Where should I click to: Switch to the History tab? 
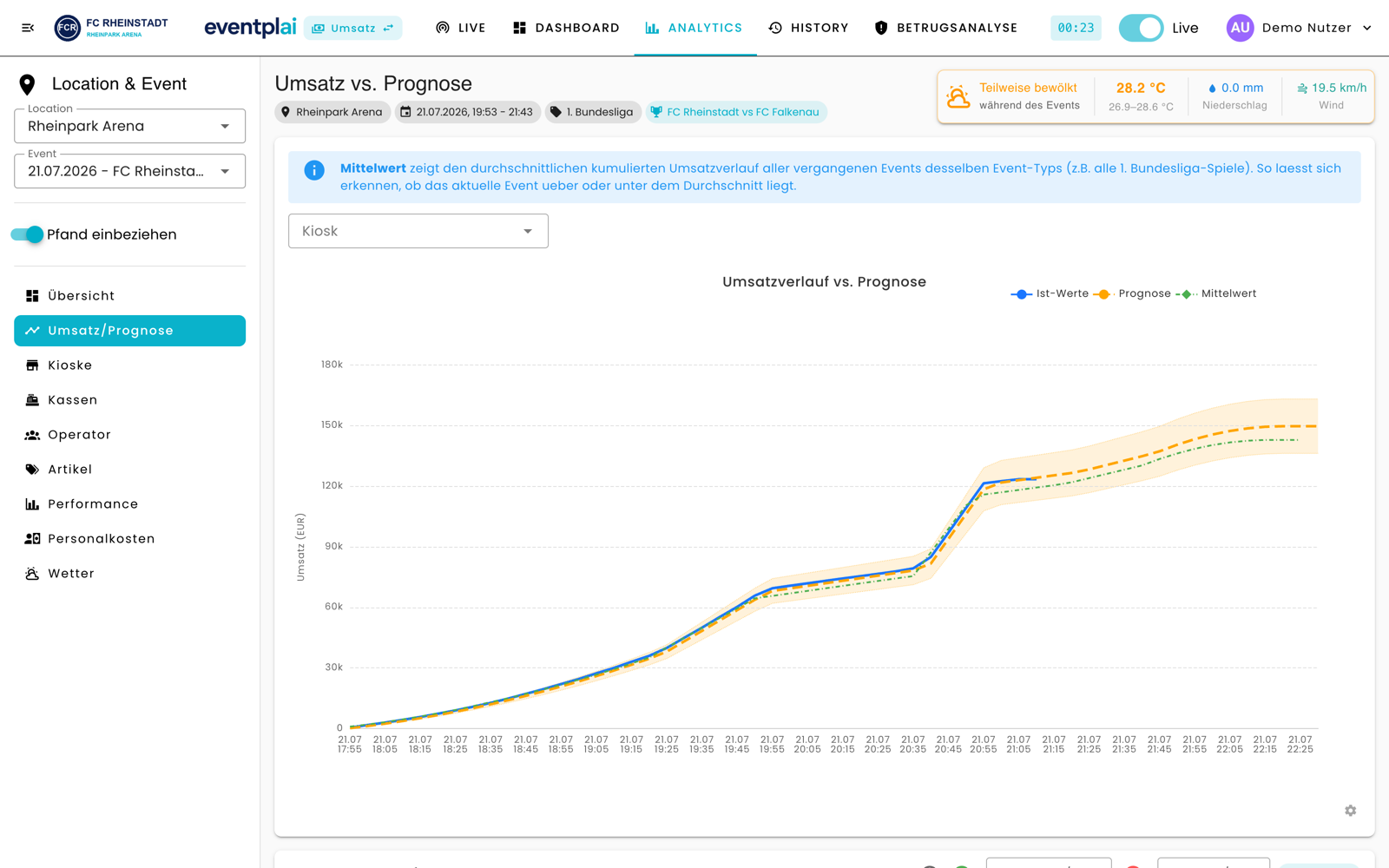pos(808,28)
